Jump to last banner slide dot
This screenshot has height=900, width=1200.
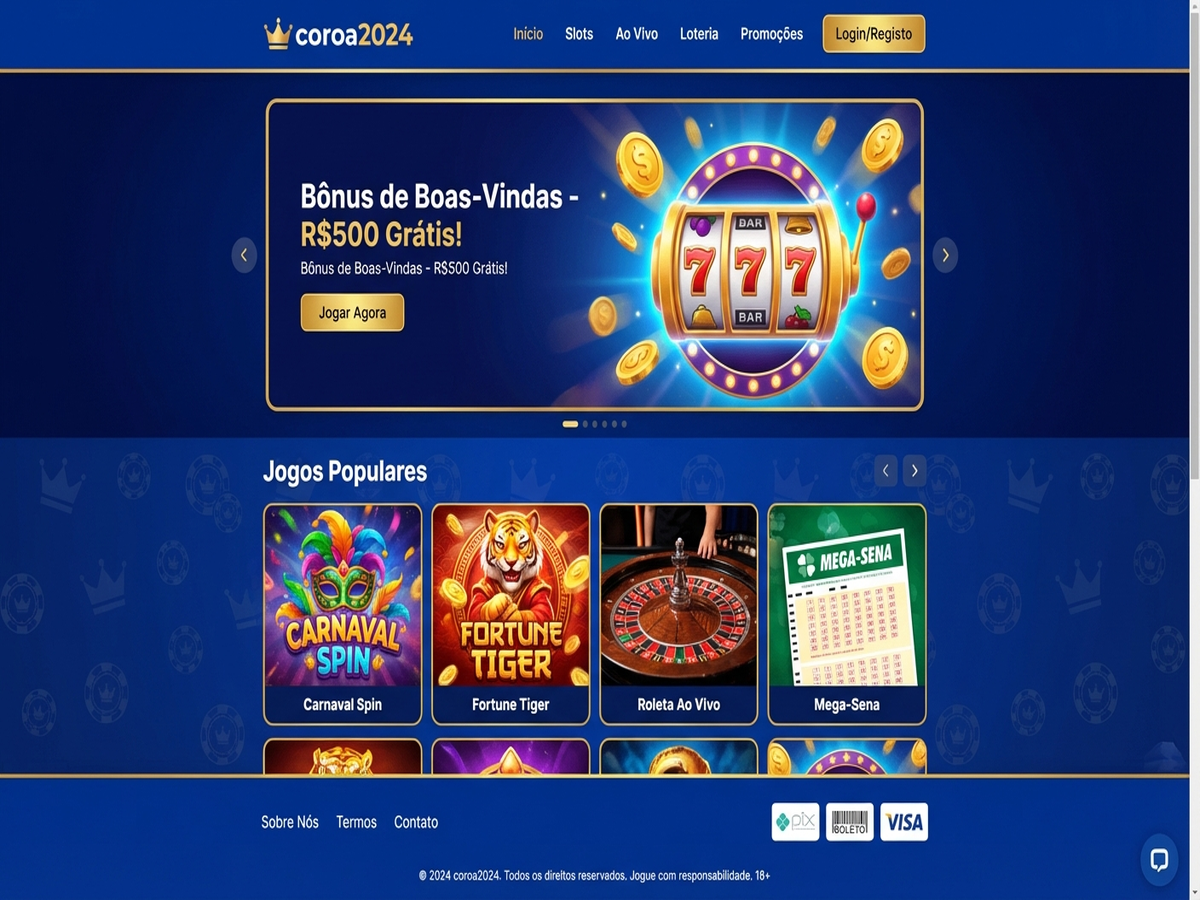click(624, 424)
